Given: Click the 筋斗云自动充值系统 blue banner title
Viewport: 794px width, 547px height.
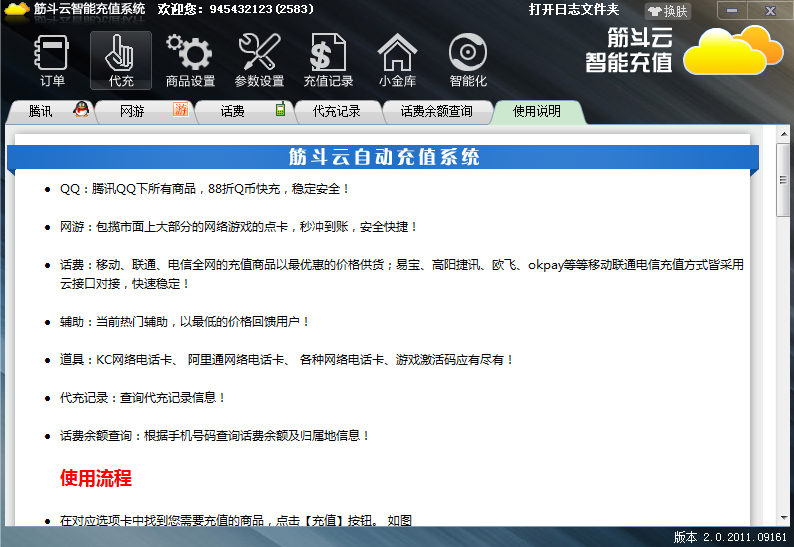Looking at the screenshot, I should pos(383,157).
